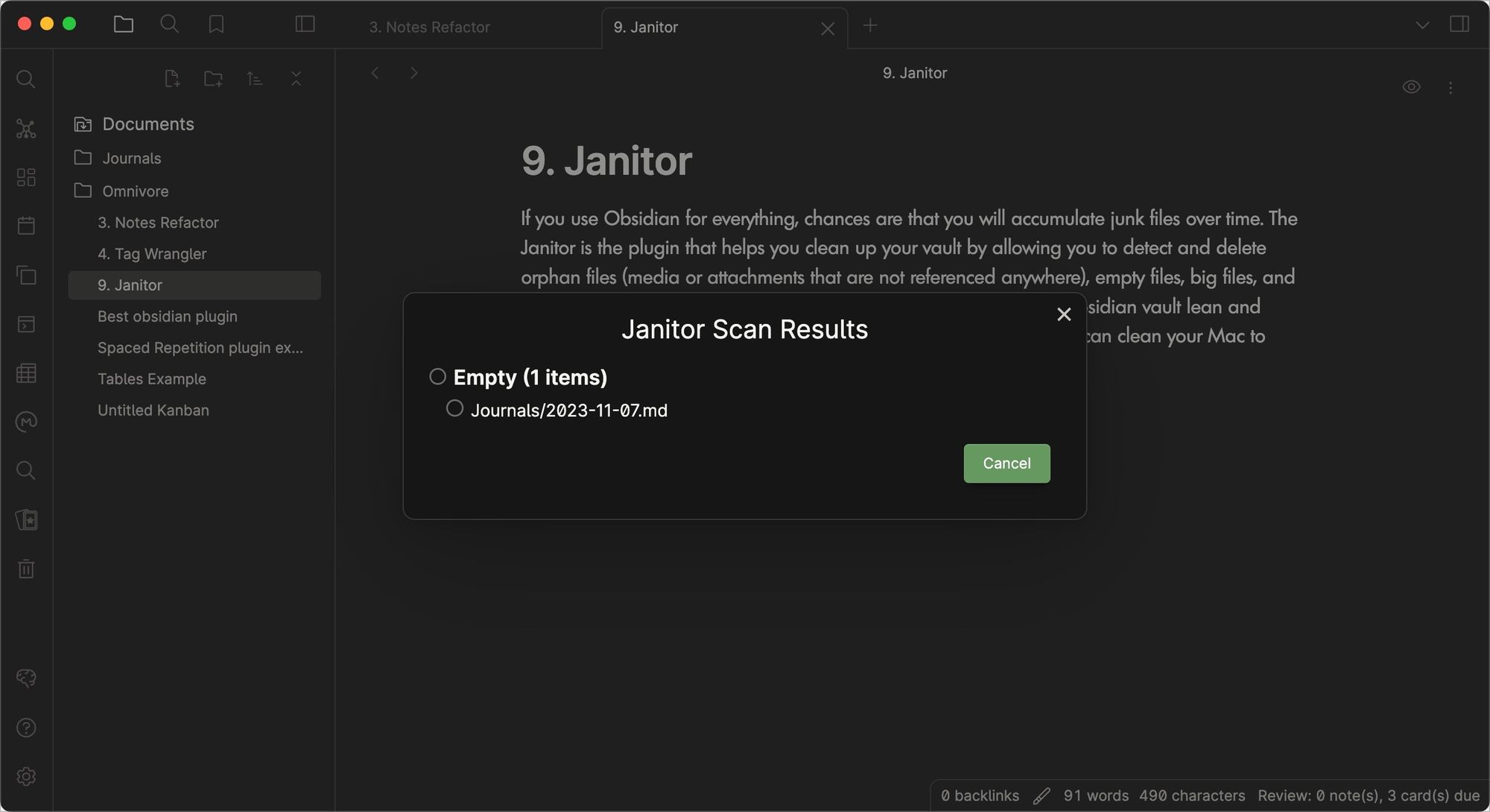This screenshot has width=1490, height=812.
Task: Open Settings gear at bottom left
Action: (26, 776)
